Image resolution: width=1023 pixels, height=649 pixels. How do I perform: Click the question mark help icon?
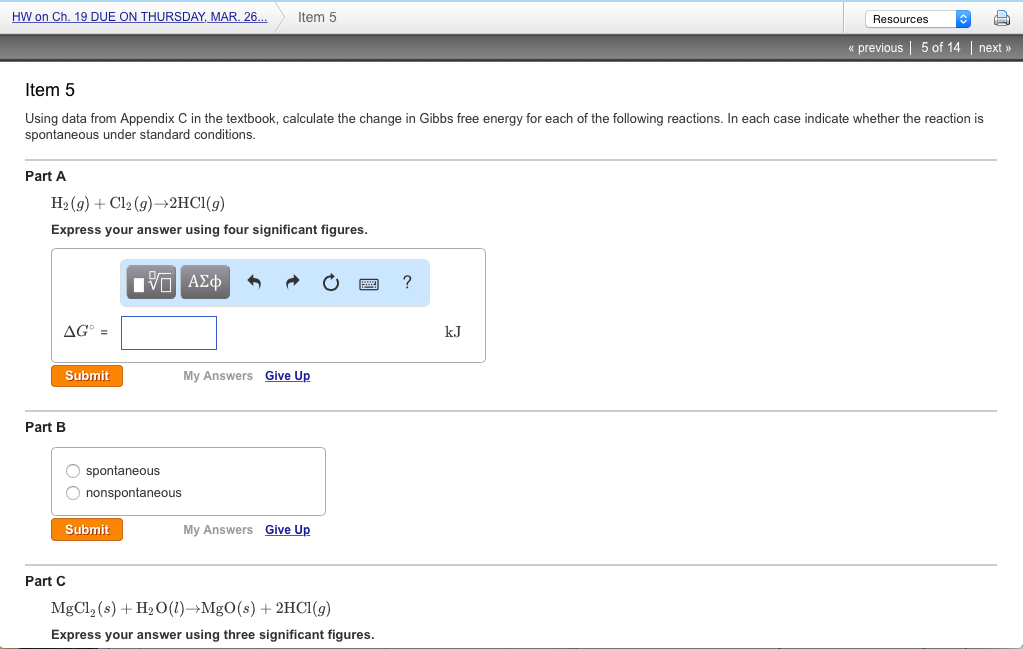[x=407, y=282]
